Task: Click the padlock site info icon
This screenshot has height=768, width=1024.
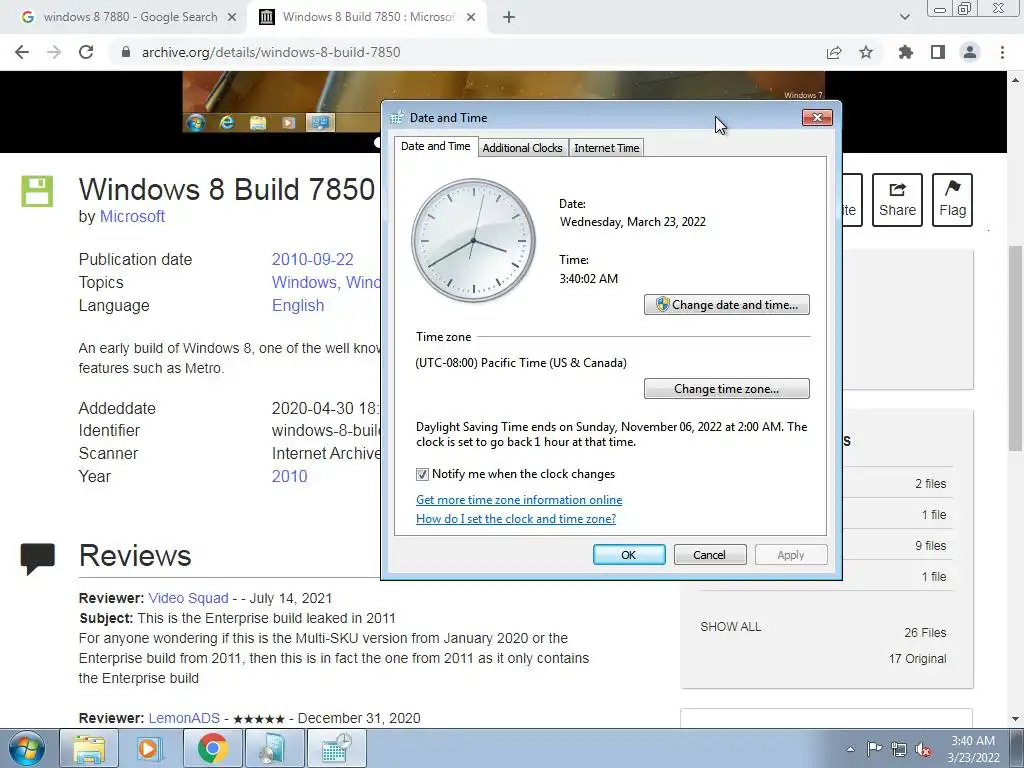Action: coord(126,52)
